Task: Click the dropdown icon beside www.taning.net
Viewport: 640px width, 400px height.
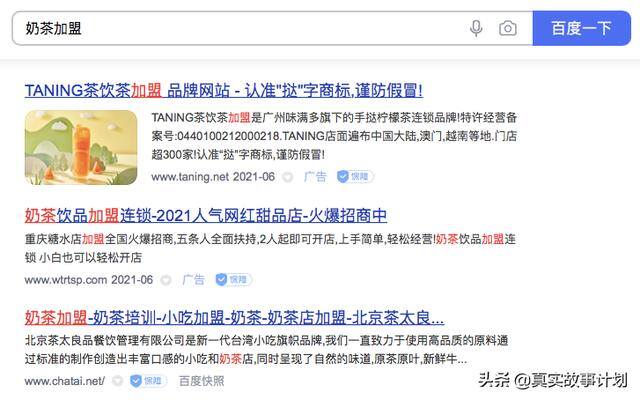Action: tap(288, 177)
